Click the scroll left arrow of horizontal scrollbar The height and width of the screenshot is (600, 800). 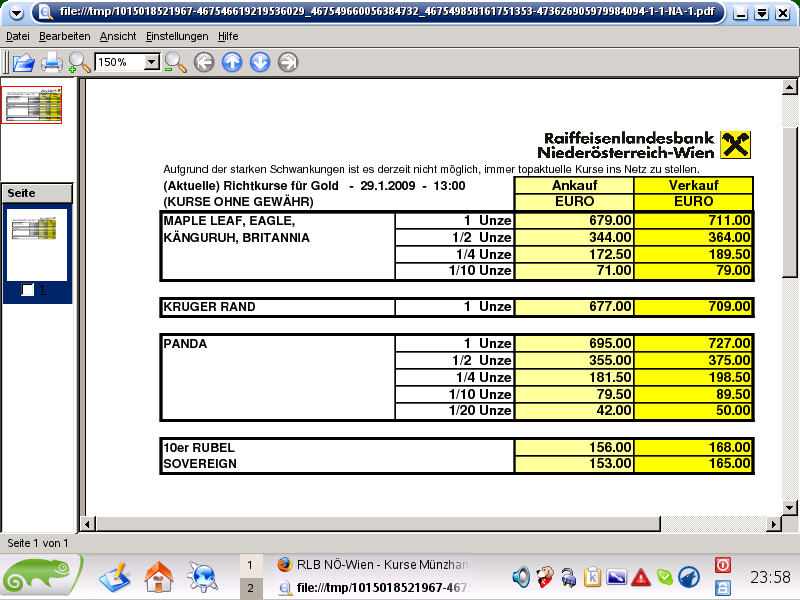coord(88,524)
